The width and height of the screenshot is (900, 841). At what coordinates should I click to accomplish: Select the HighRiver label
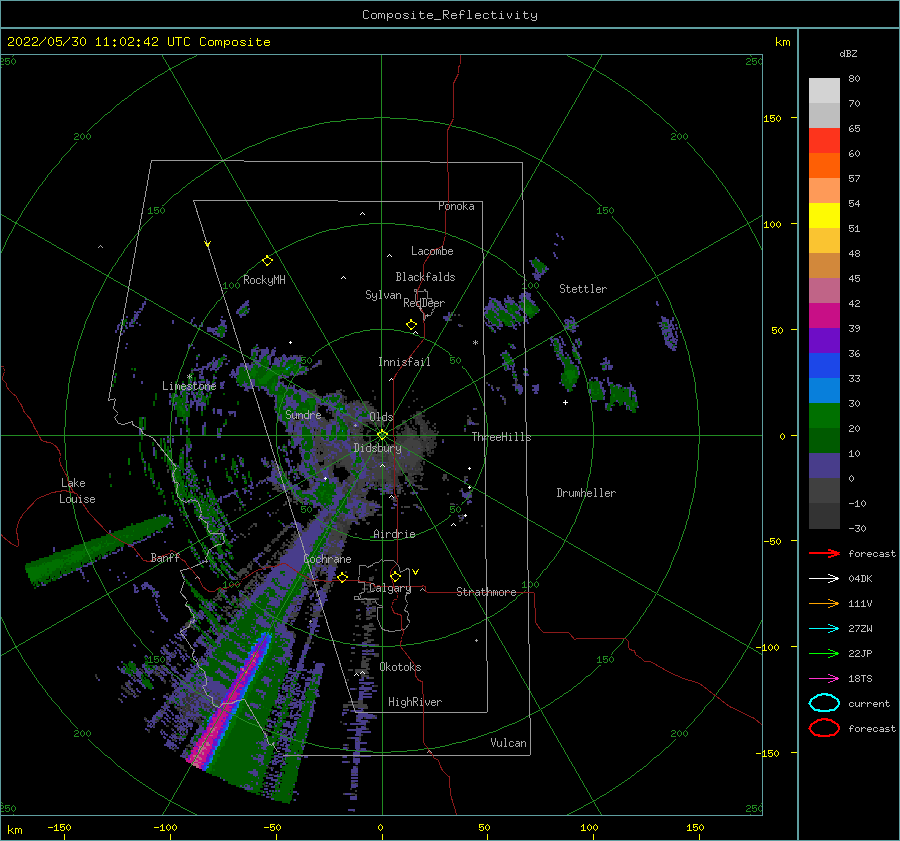[415, 702]
